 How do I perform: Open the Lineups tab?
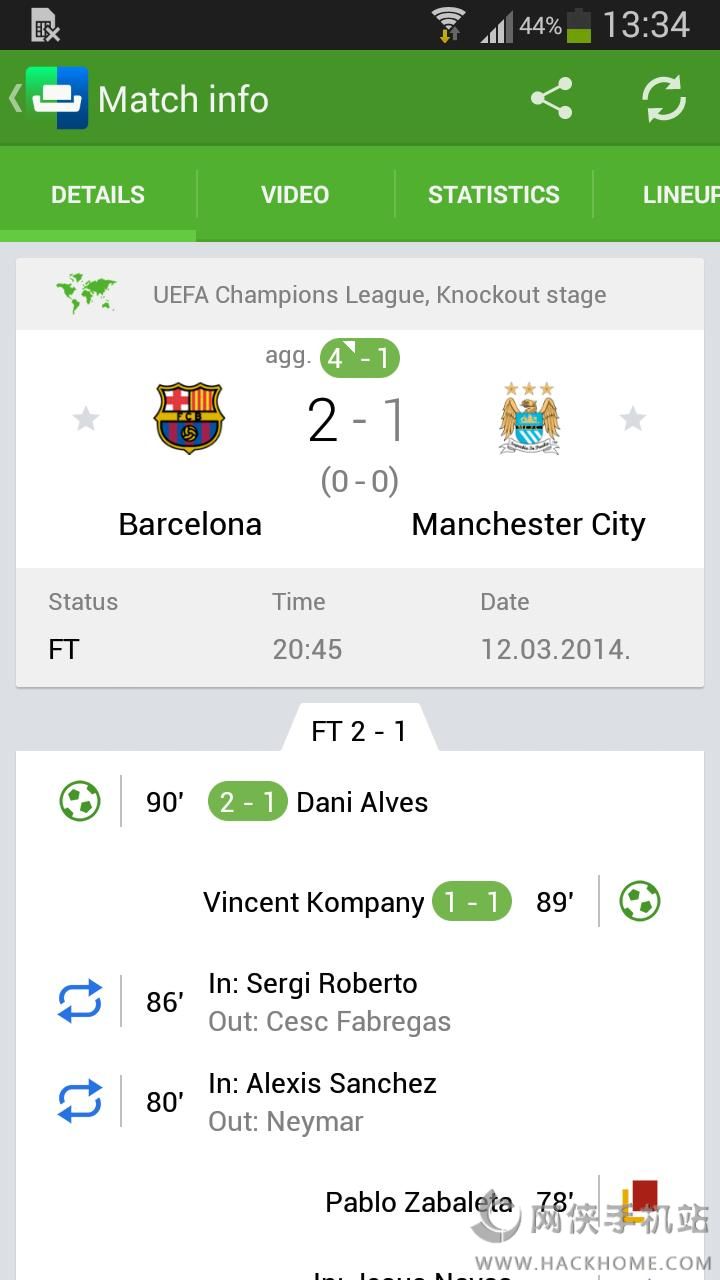680,194
